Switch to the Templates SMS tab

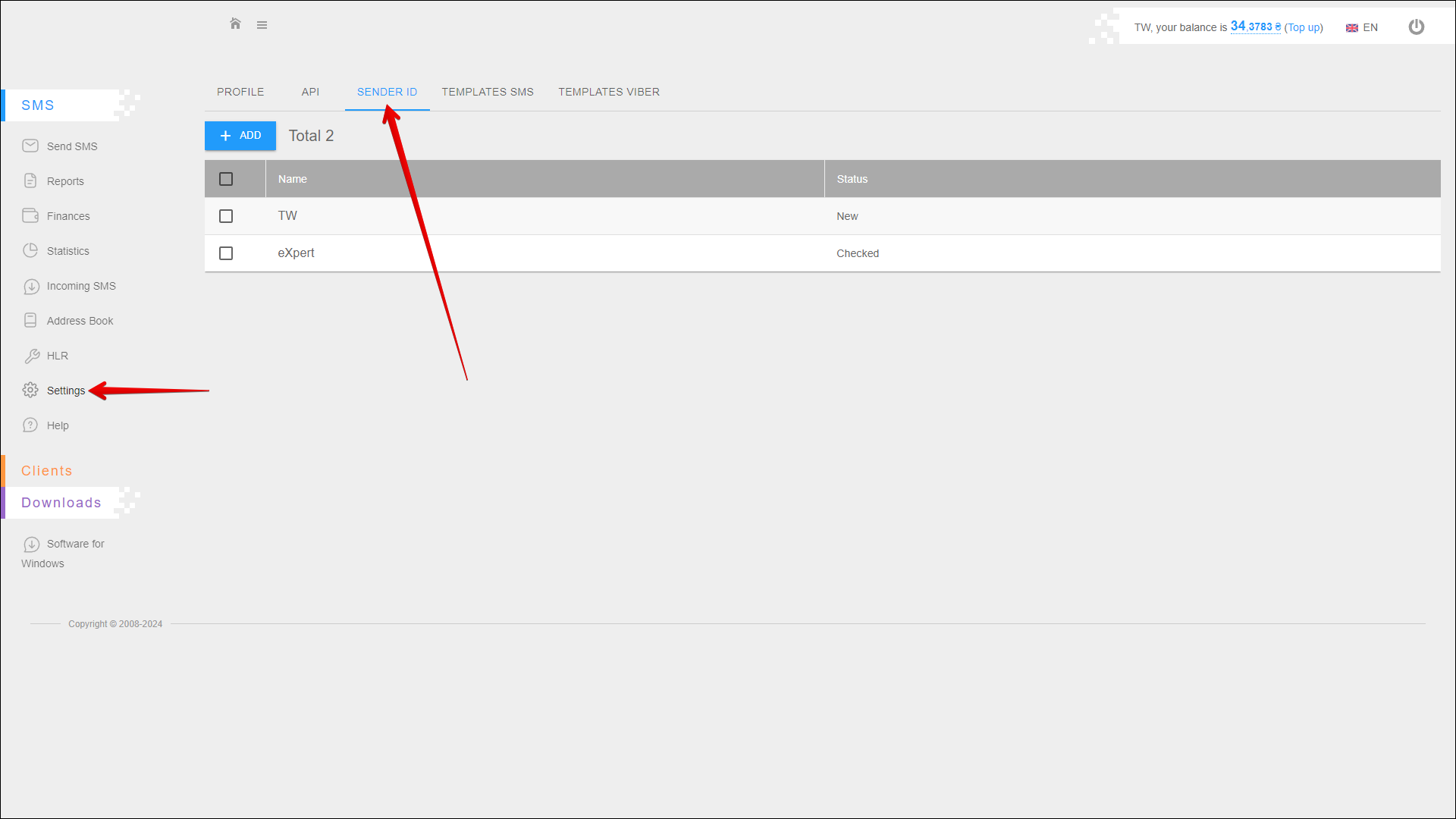pos(488,92)
